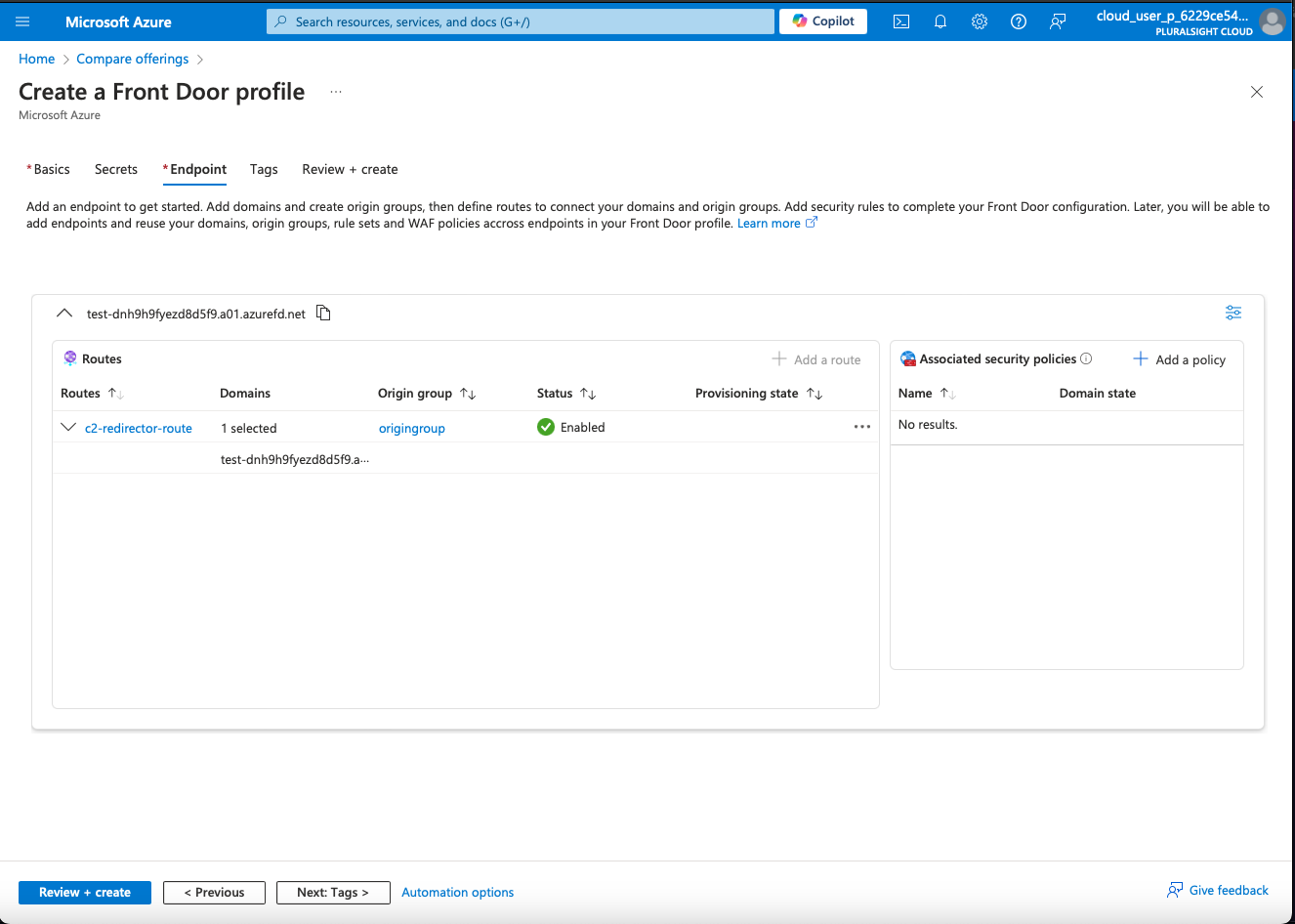Image resolution: width=1295 pixels, height=924 pixels.
Task: Open the notifications bell
Action: click(940, 21)
